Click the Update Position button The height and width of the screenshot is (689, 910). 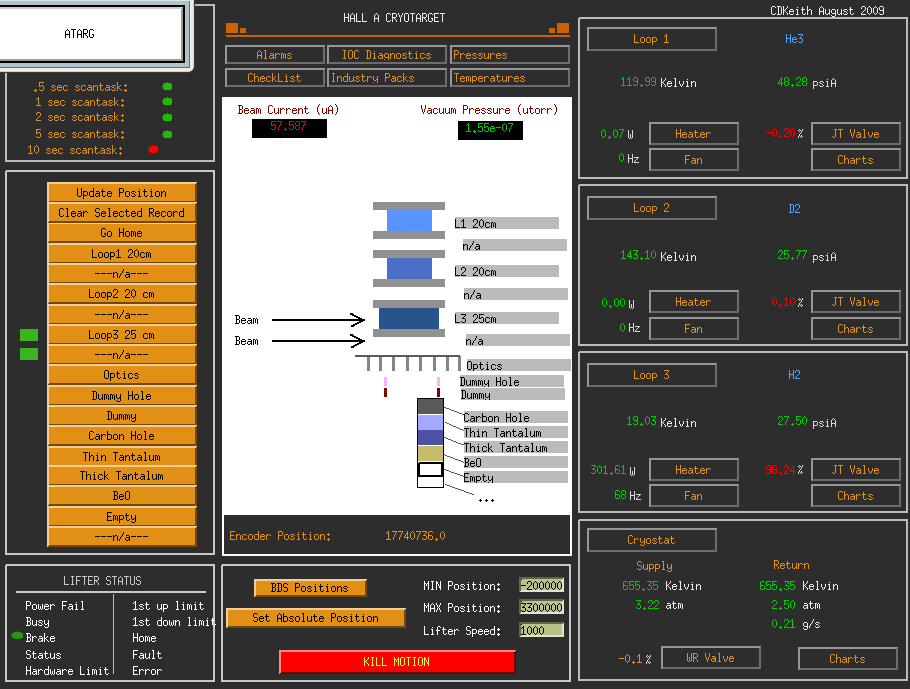pos(122,193)
